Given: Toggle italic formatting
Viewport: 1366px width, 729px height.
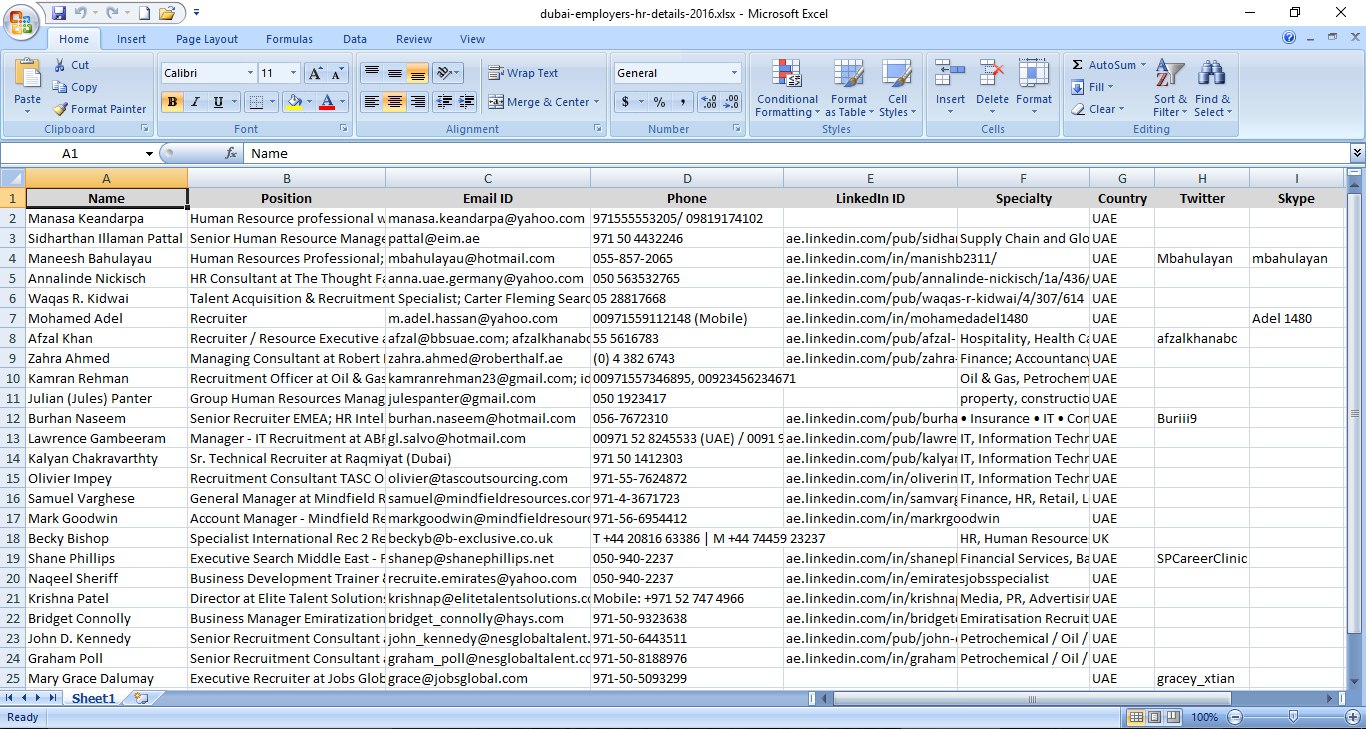Looking at the screenshot, I should click(x=195, y=101).
